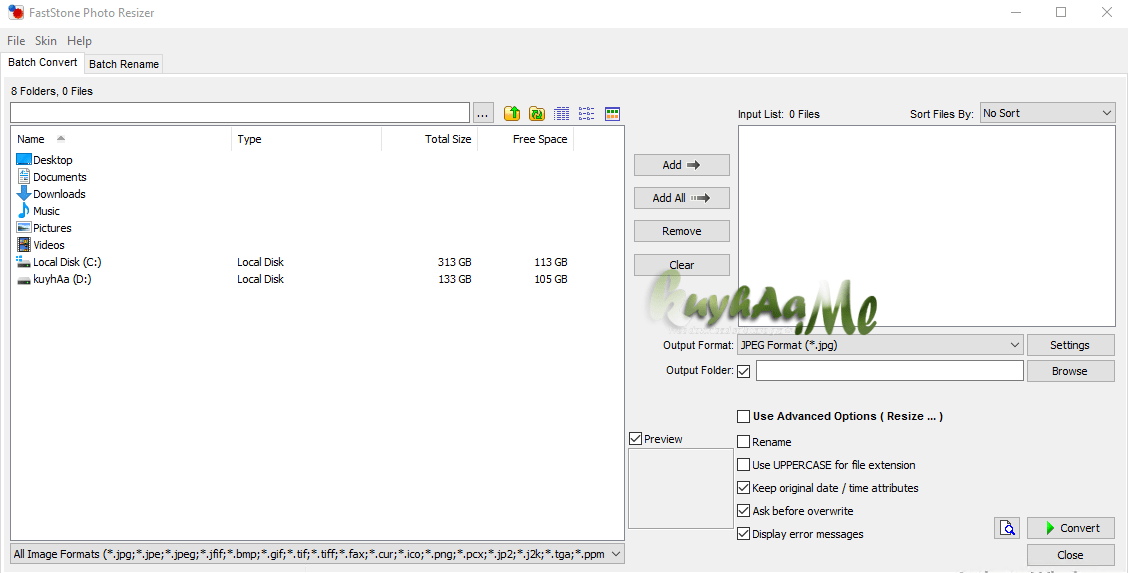Switch to the Batch Convert tab
This screenshot has height=573, width=1128.
point(42,63)
